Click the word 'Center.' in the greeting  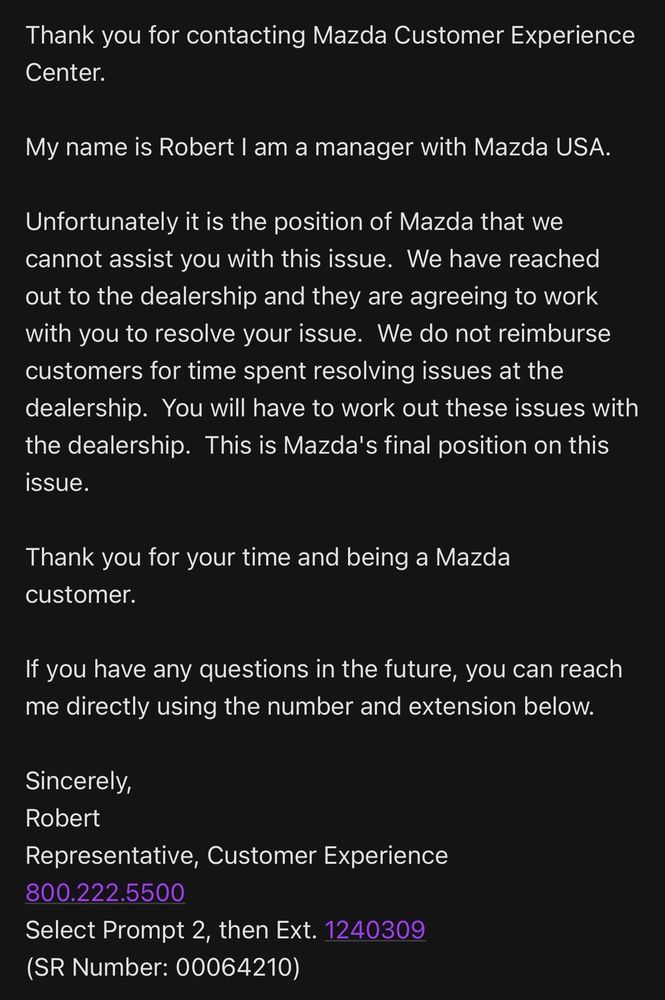[x=65, y=72]
